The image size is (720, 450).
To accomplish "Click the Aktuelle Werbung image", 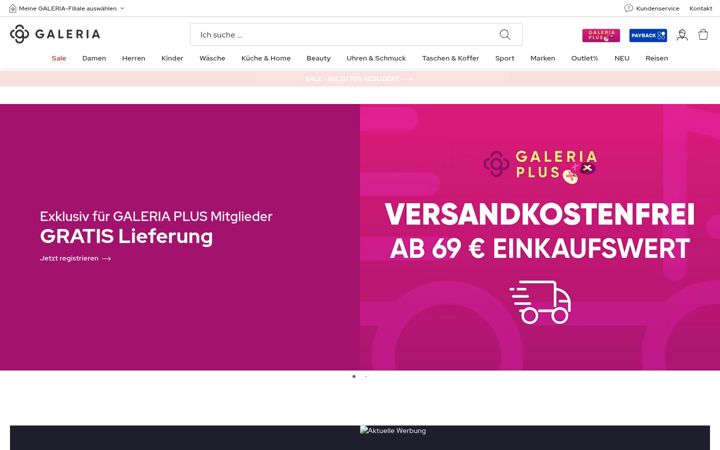I will [393, 431].
